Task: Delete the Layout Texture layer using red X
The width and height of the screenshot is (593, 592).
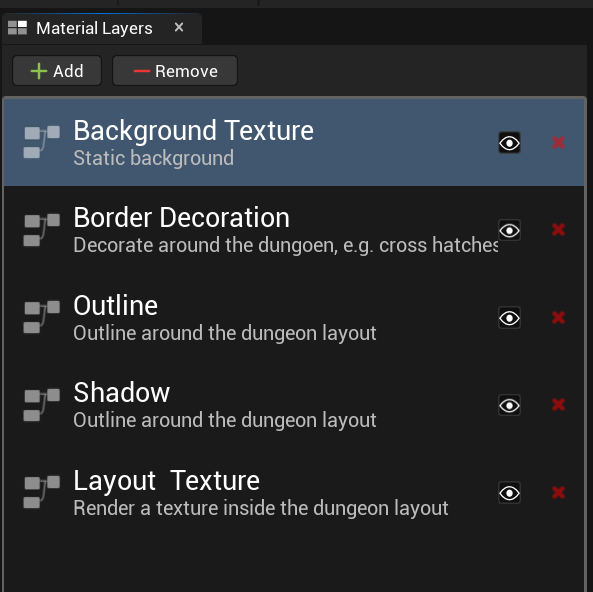Action: 558,493
